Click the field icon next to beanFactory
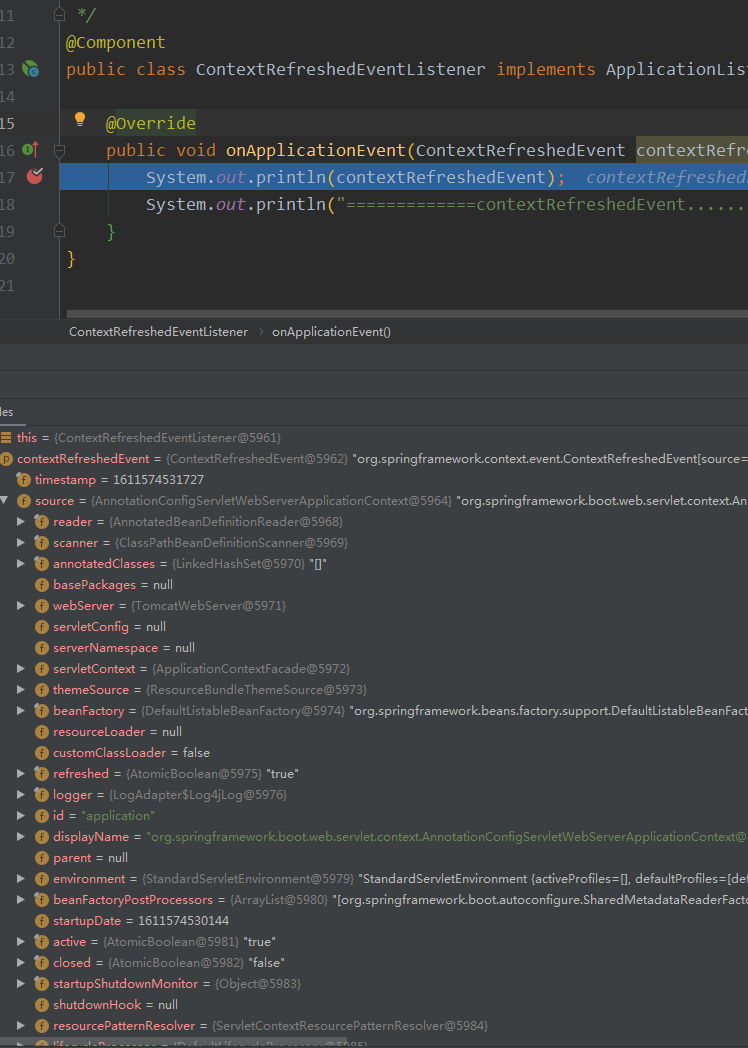 [x=41, y=710]
